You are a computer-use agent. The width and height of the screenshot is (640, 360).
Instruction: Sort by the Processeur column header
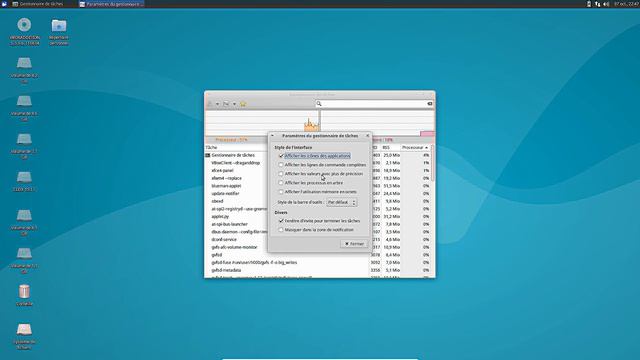click(415, 147)
